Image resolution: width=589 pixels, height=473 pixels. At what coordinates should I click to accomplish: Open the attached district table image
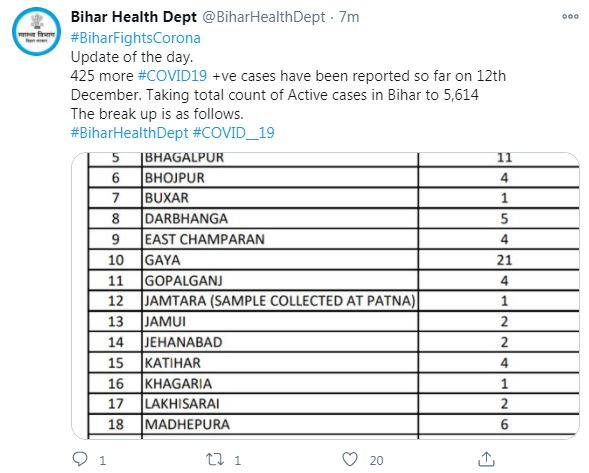pyautogui.click(x=325, y=296)
